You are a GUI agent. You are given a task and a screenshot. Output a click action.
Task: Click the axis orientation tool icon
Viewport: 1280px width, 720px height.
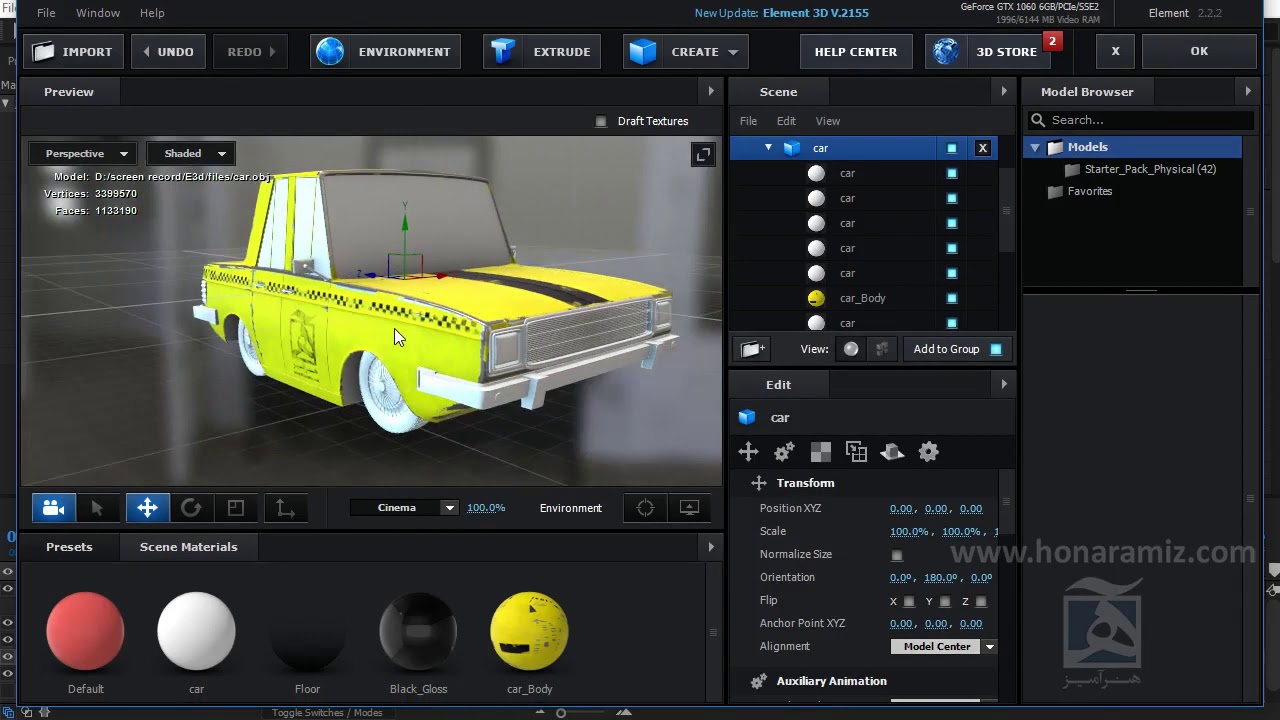[285, 508]
